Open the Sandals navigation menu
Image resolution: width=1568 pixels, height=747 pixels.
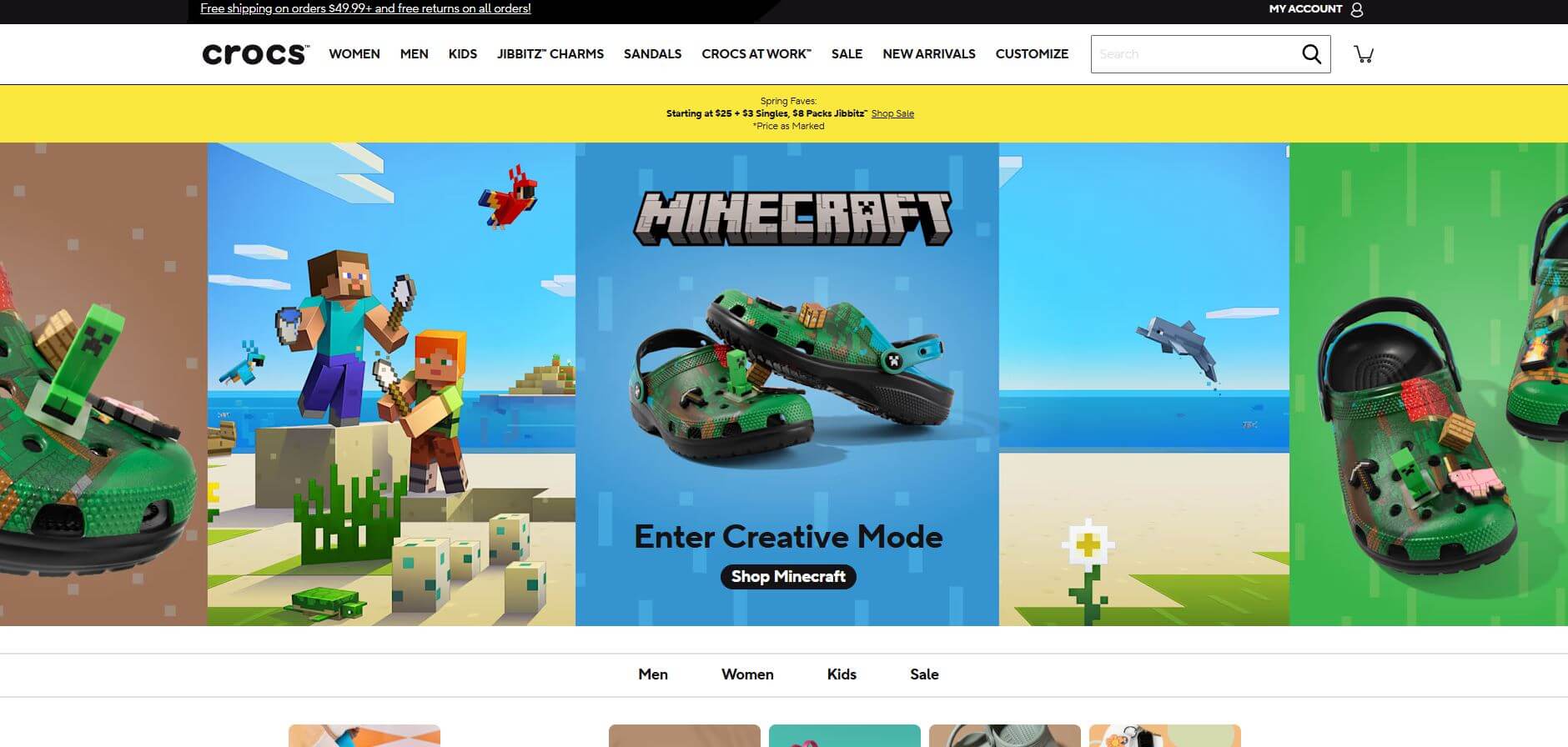pyautogui.click(x=652, y=54)
